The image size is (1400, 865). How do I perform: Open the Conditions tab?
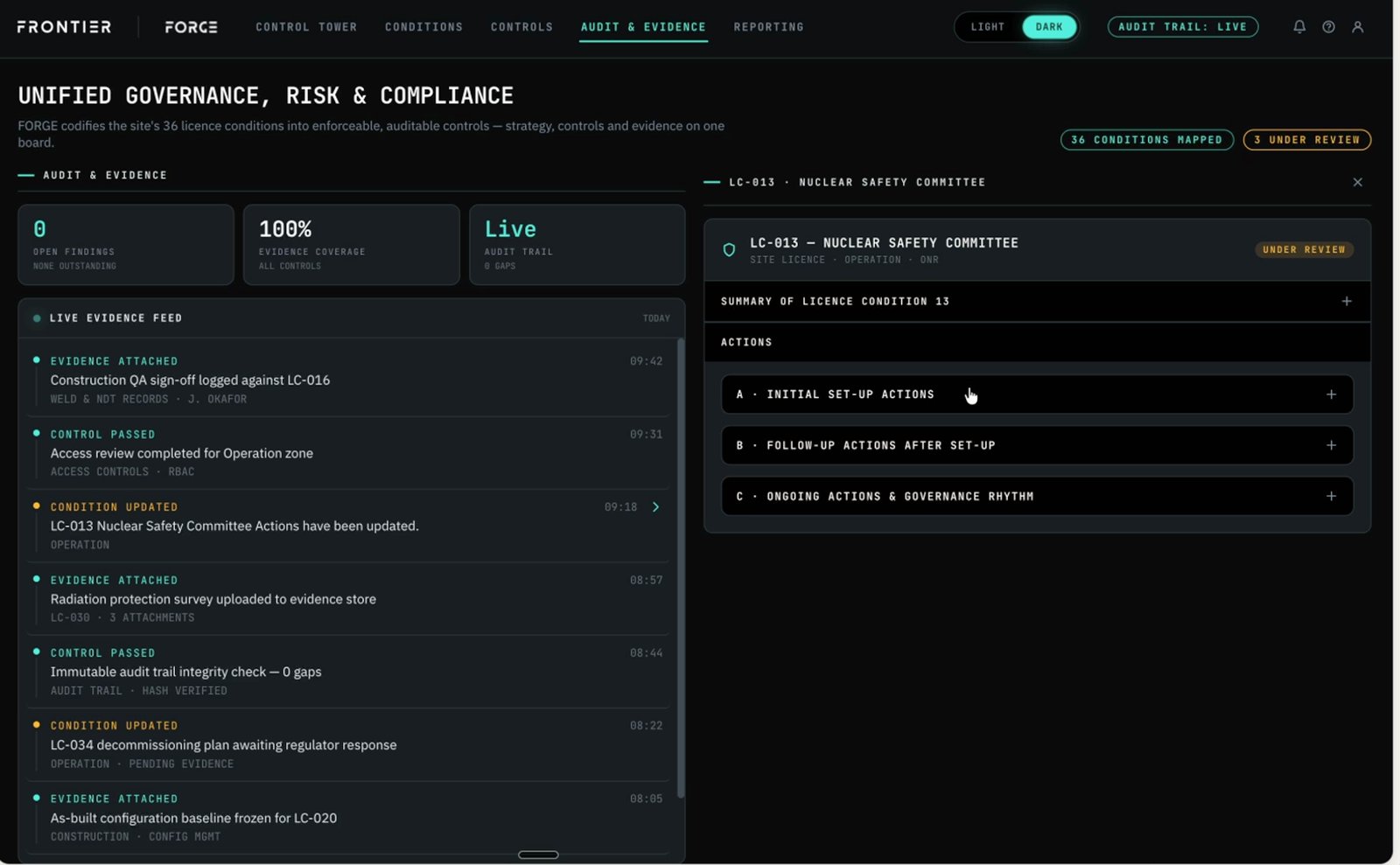423,27
